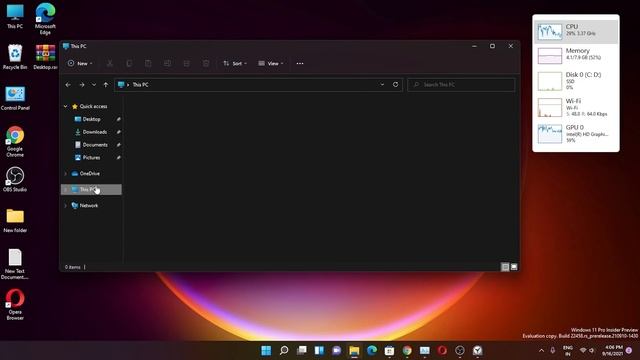Open Task View from the taskbar
The height and width of the screenshot is (360, 640).
click(302, 350)
